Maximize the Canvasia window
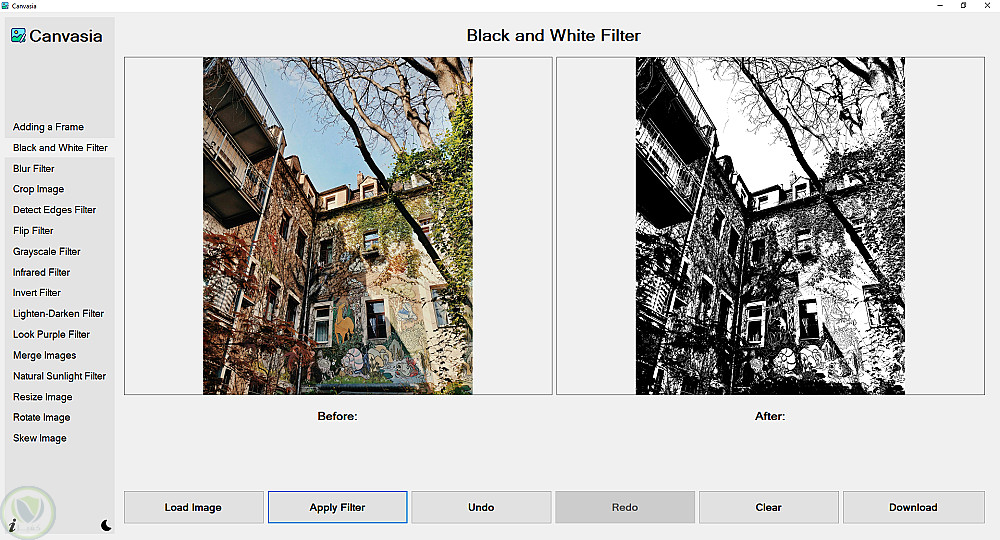 click(963, 5)
